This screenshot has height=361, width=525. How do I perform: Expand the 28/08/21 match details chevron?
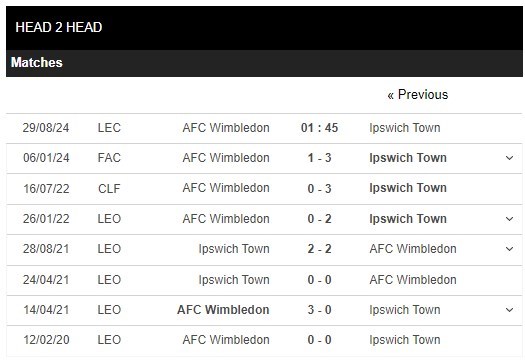point(509,249)
